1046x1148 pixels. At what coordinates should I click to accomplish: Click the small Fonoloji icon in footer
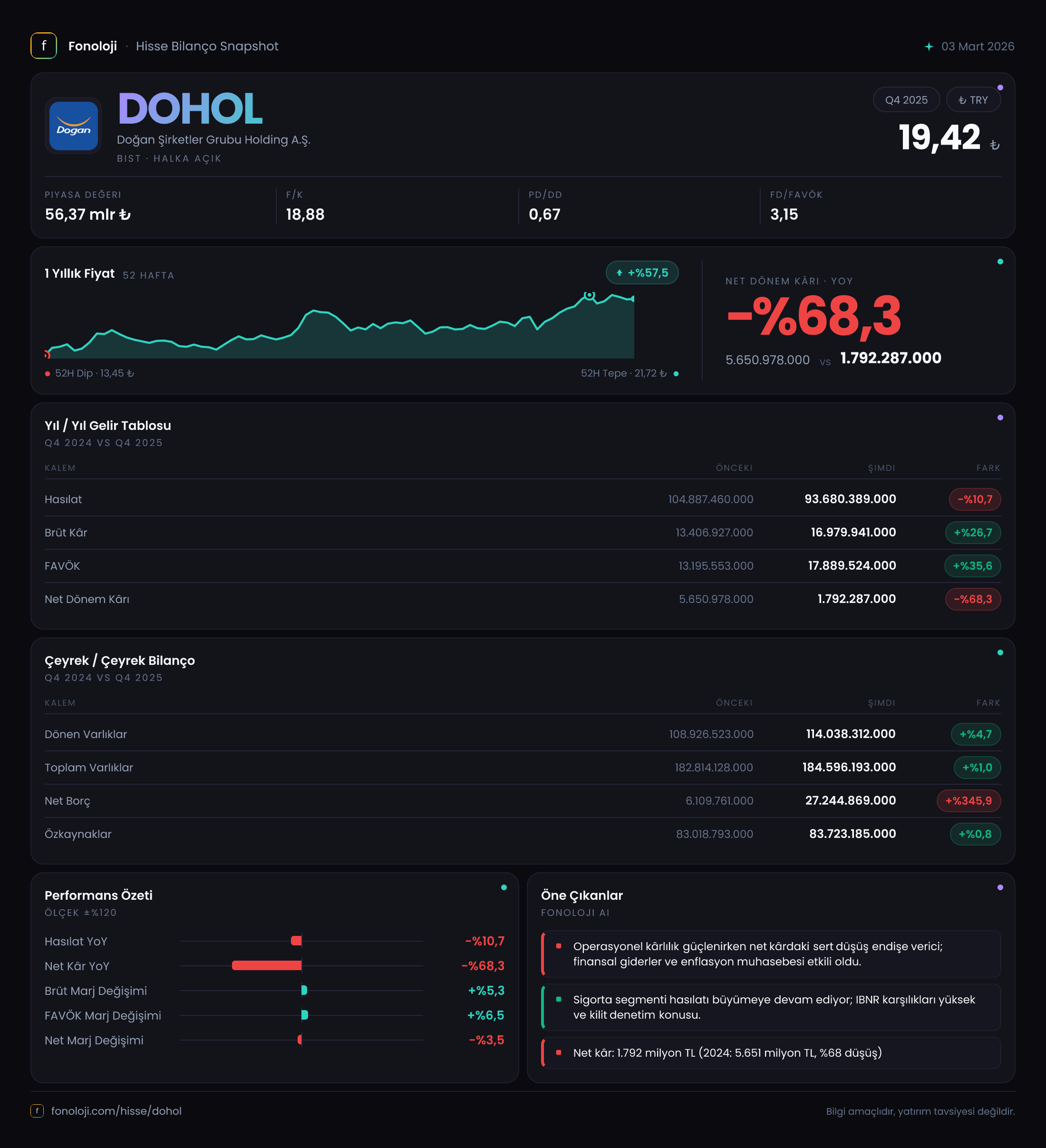37,1110
